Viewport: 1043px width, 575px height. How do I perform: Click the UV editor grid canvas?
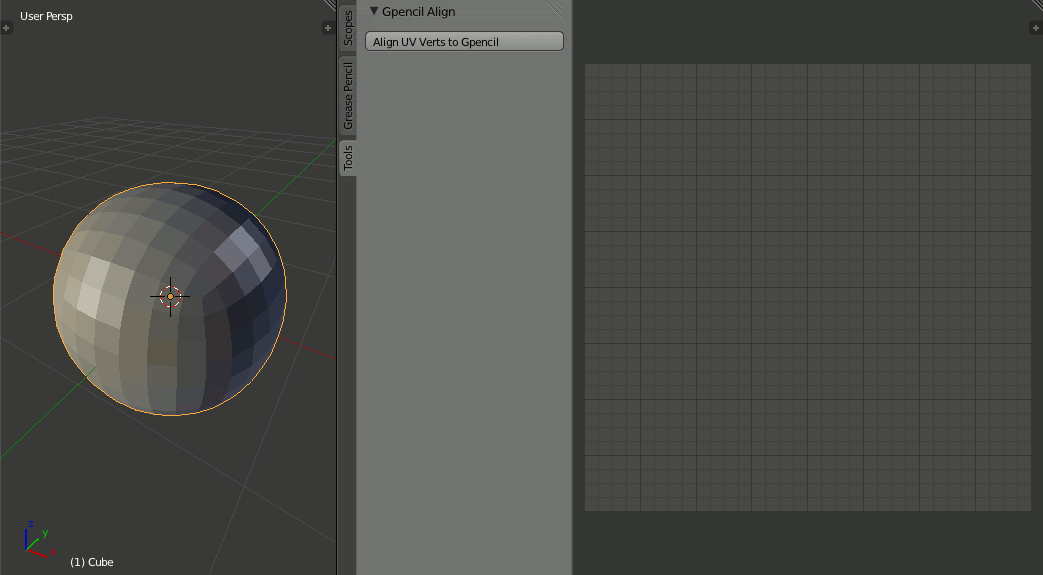coord(808,288)
